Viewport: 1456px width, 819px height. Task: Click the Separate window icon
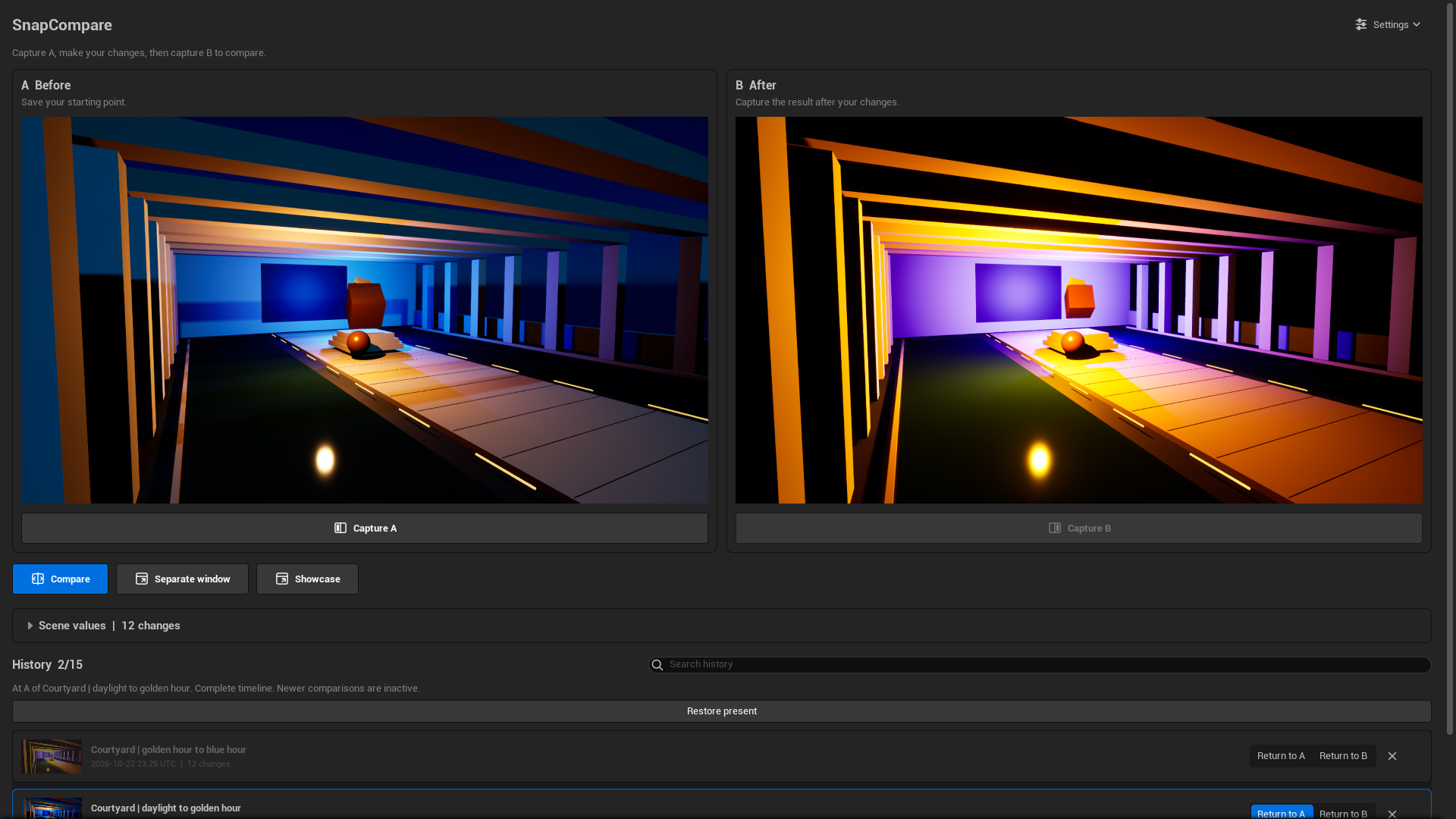pos(142,579)
